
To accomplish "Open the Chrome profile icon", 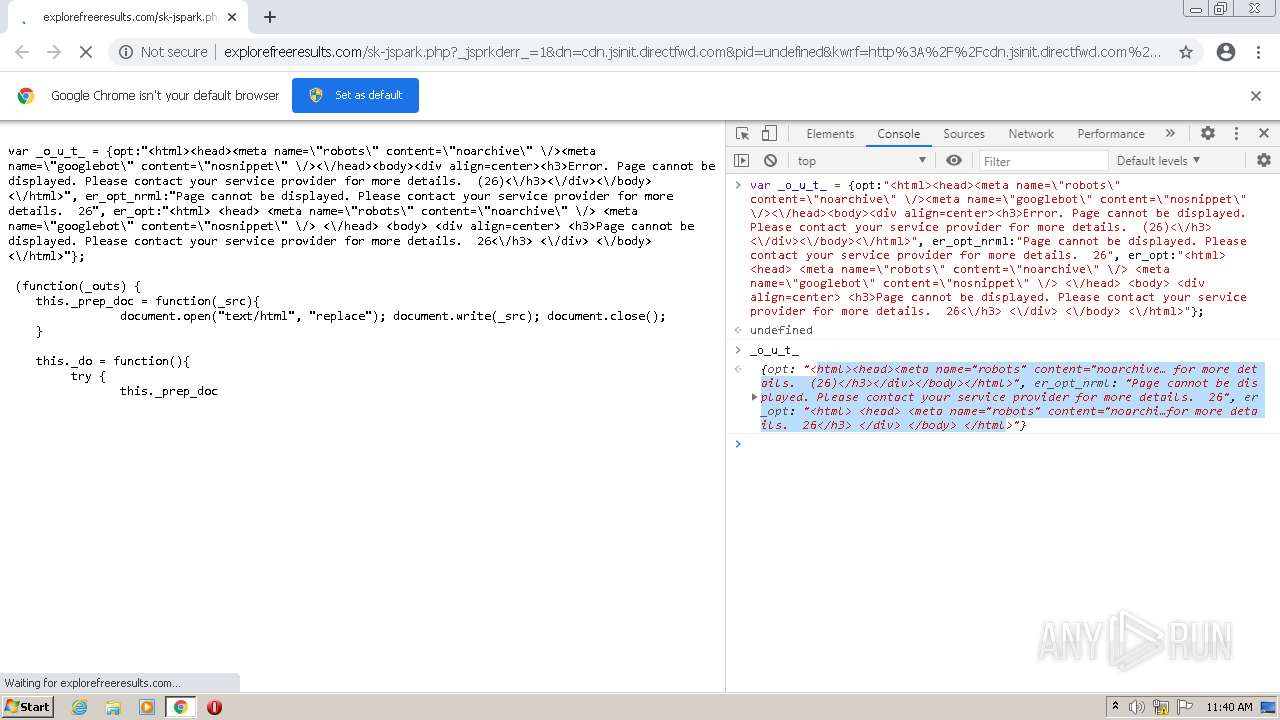I will click(x=1226, y=52).
